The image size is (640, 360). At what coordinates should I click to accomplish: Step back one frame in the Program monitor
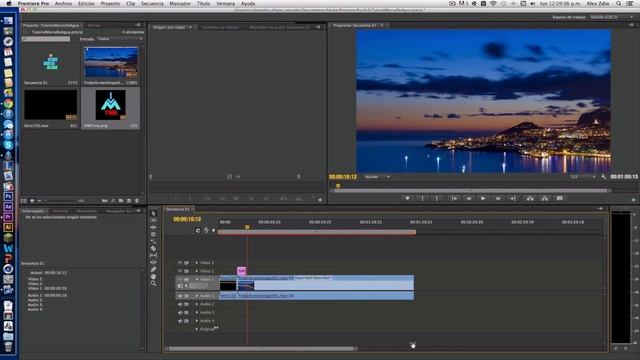469,198
